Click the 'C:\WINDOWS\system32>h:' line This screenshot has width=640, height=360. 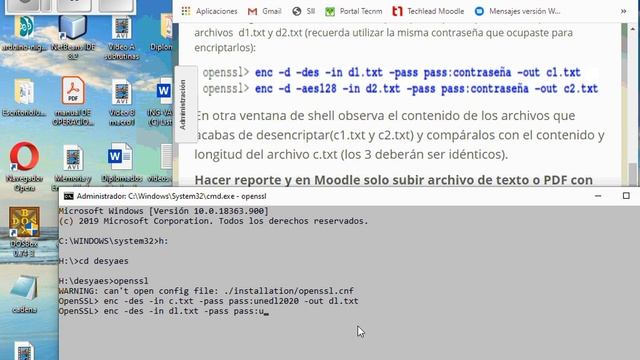[x=113, y=241]
